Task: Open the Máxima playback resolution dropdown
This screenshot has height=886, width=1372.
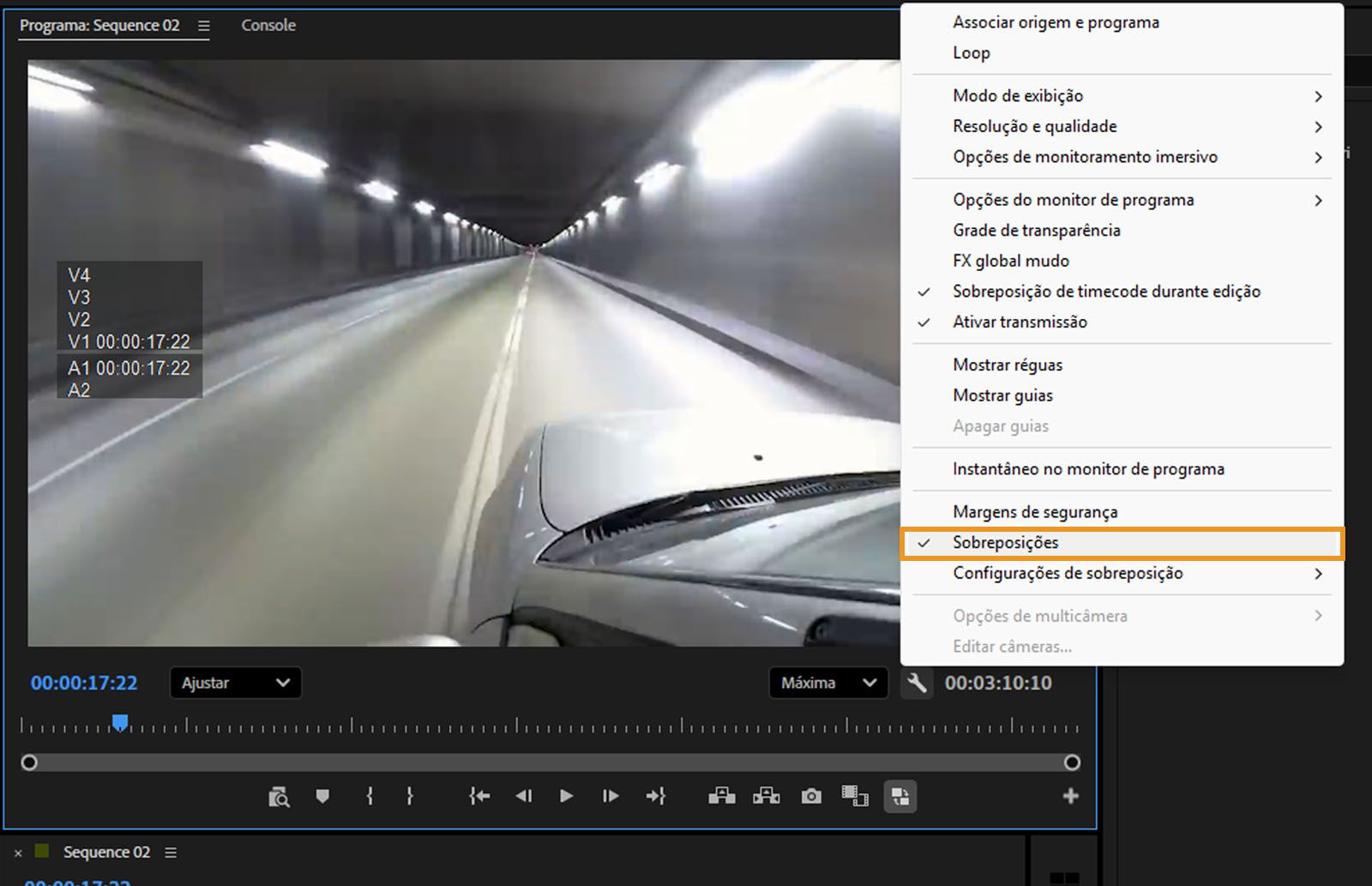Action: pyautogui.click(x=827, y=683)
